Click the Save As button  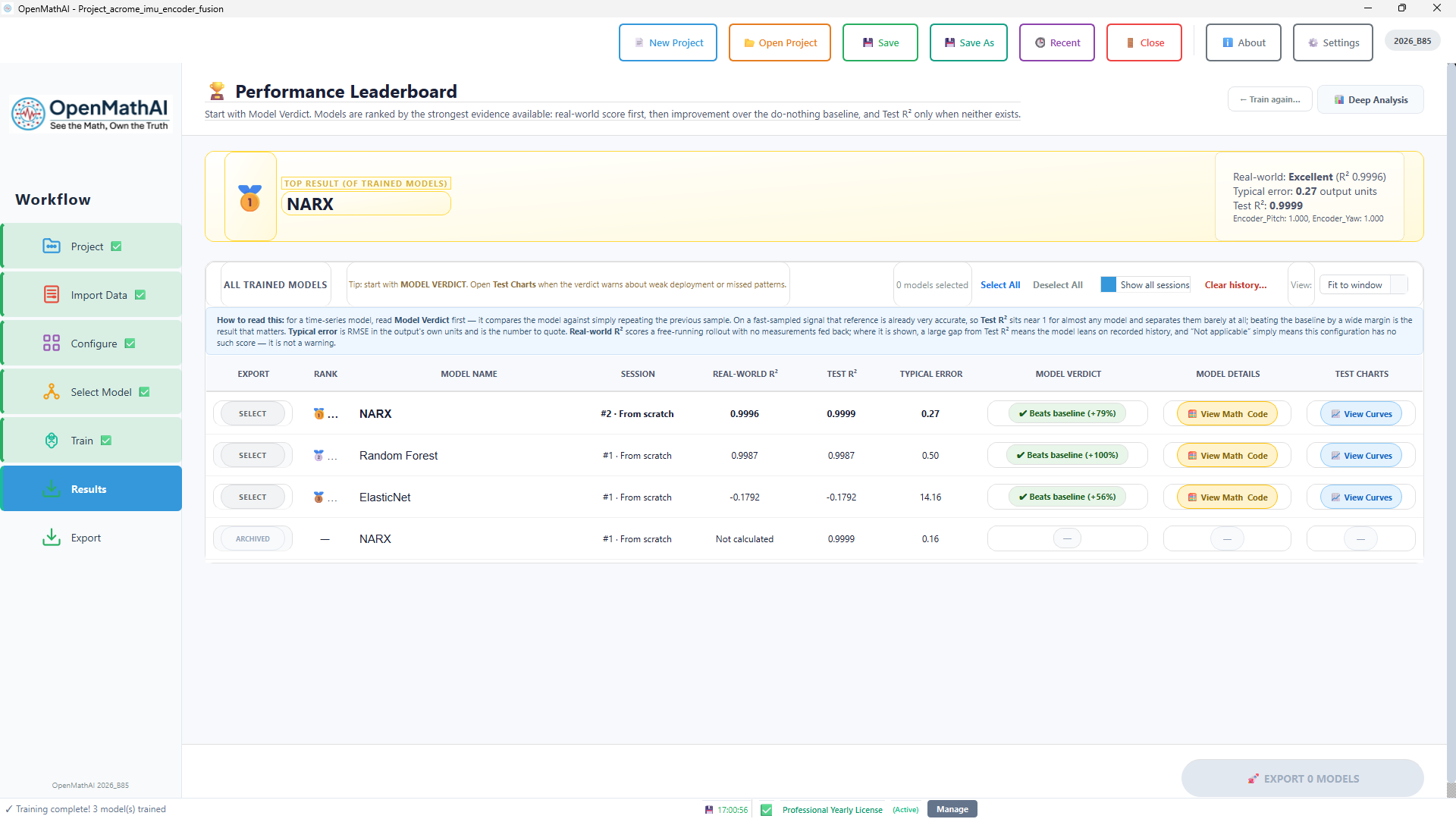click(x=968, y=42)
